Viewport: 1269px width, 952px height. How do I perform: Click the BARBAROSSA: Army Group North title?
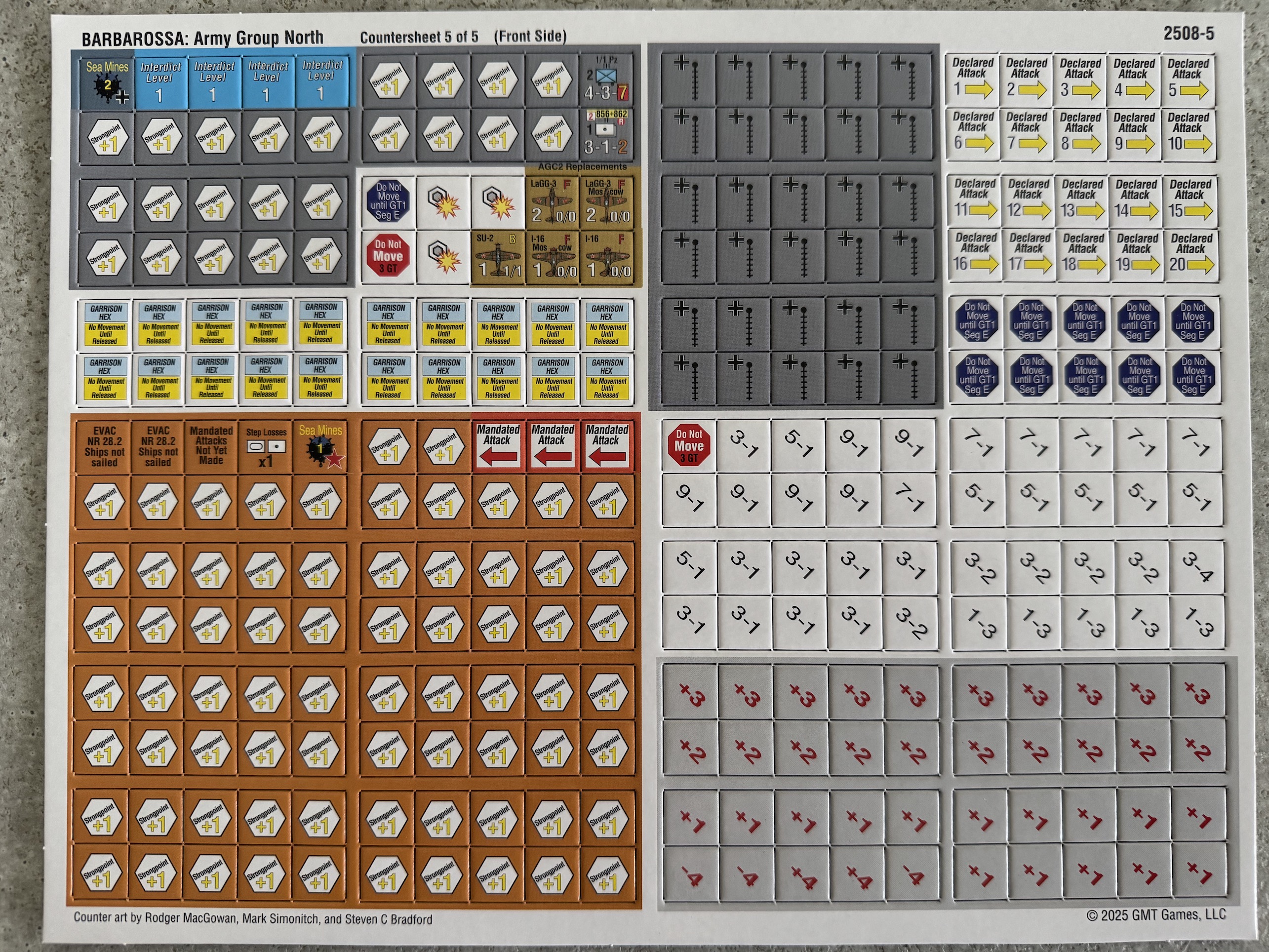[x=202, y=39]
